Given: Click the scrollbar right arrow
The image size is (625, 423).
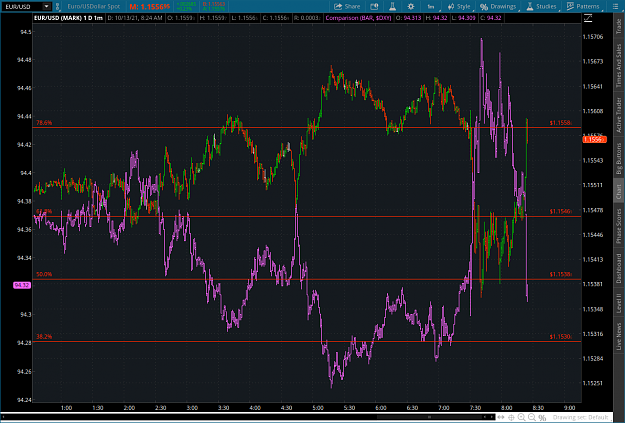Looking at the screenshot, I should point(491,417).
